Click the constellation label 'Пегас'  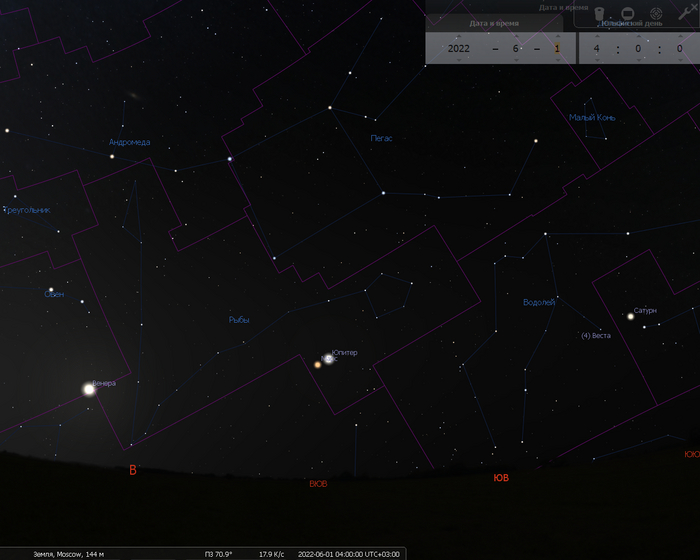[x=381, y=138]
